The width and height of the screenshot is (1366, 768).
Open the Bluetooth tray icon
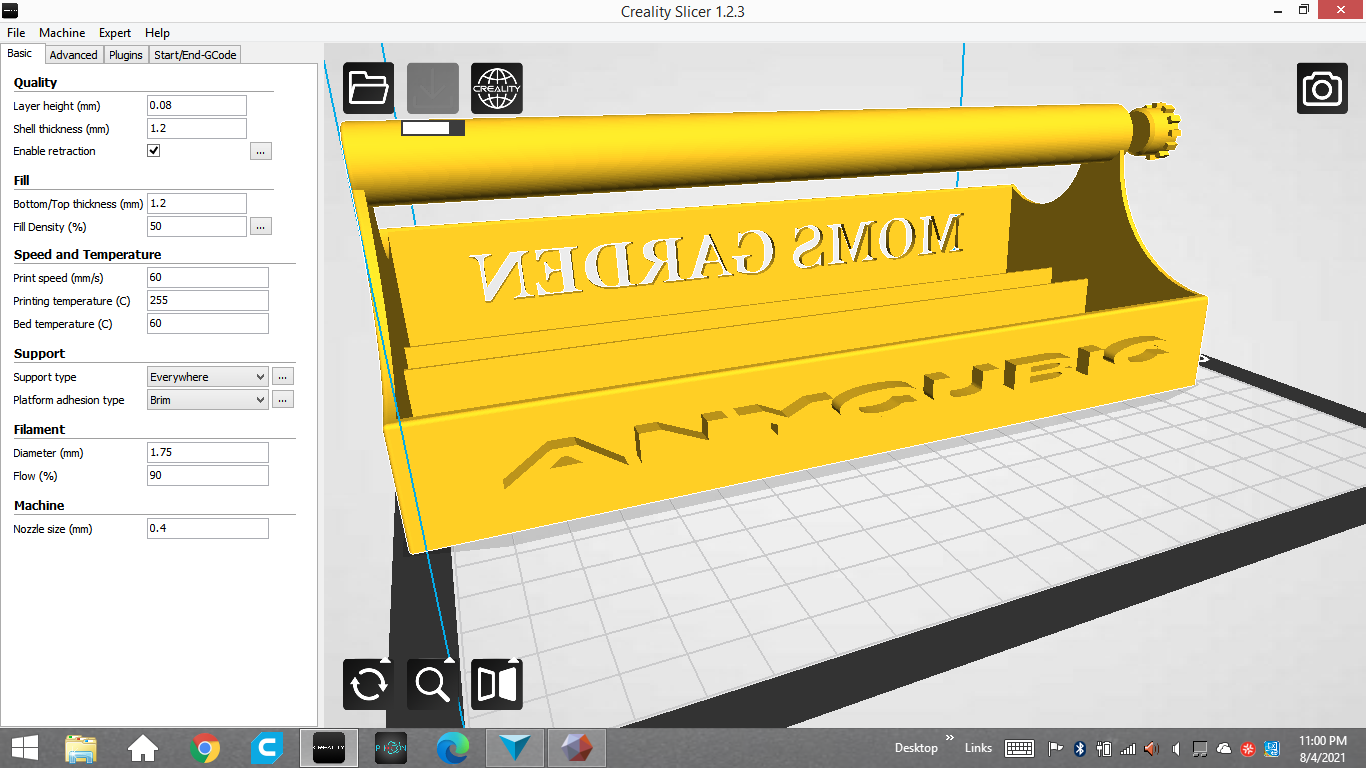1080,748
